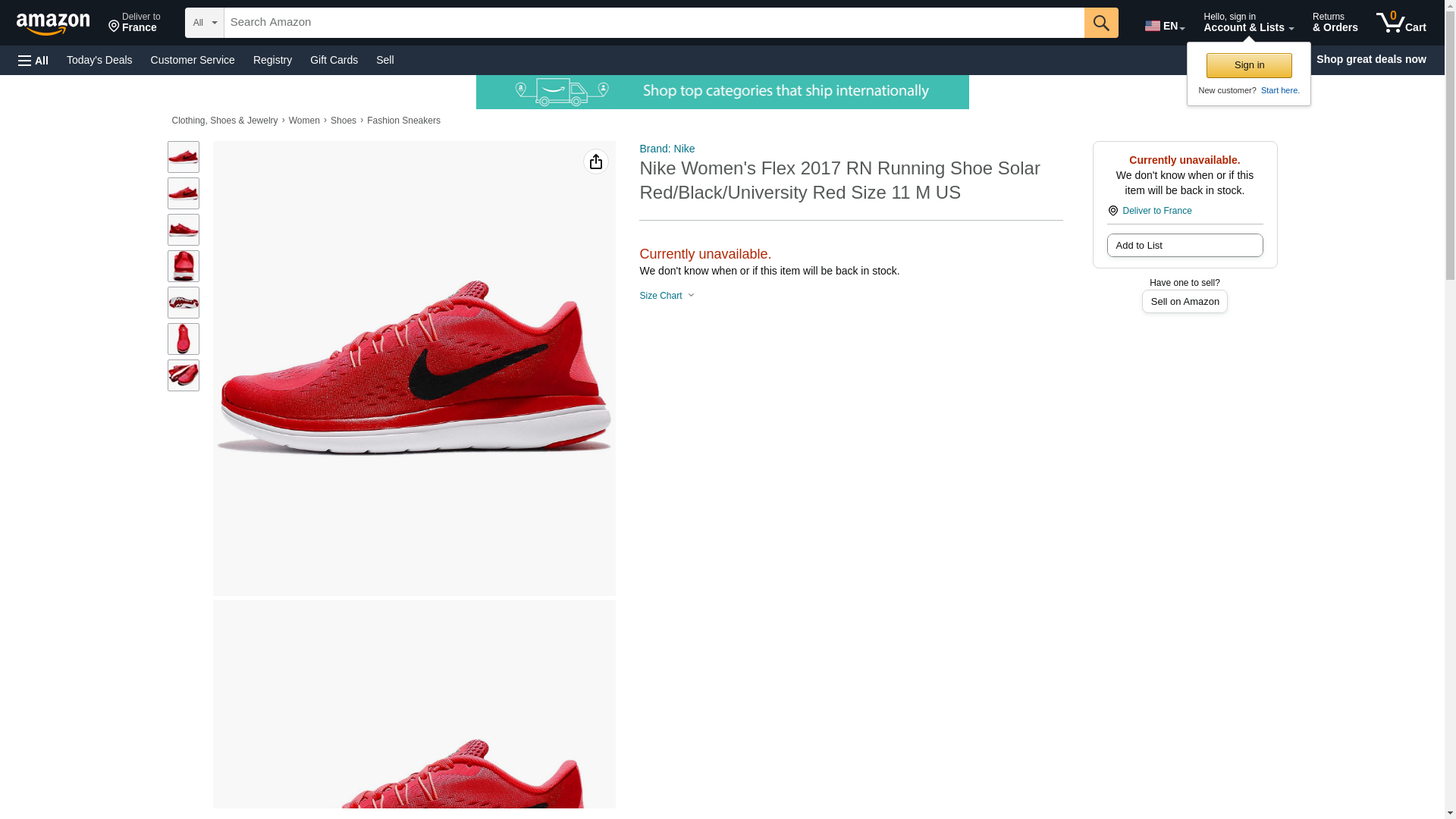Go to Customer Service

pyautogui.click(x=193, y=60)
